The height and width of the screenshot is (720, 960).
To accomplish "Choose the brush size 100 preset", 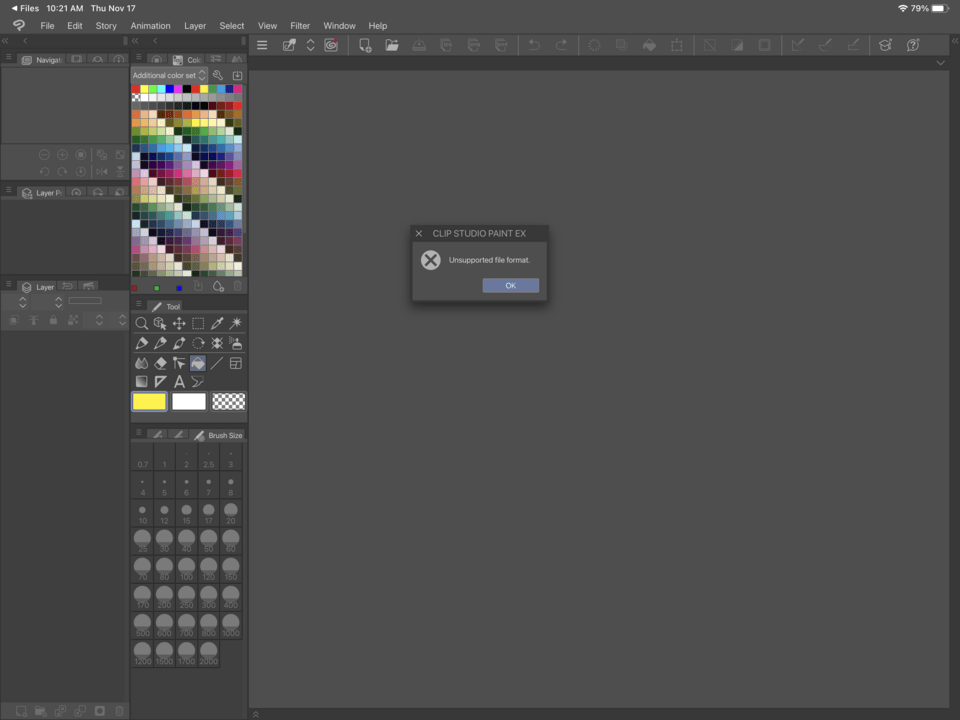I will 186,570.
